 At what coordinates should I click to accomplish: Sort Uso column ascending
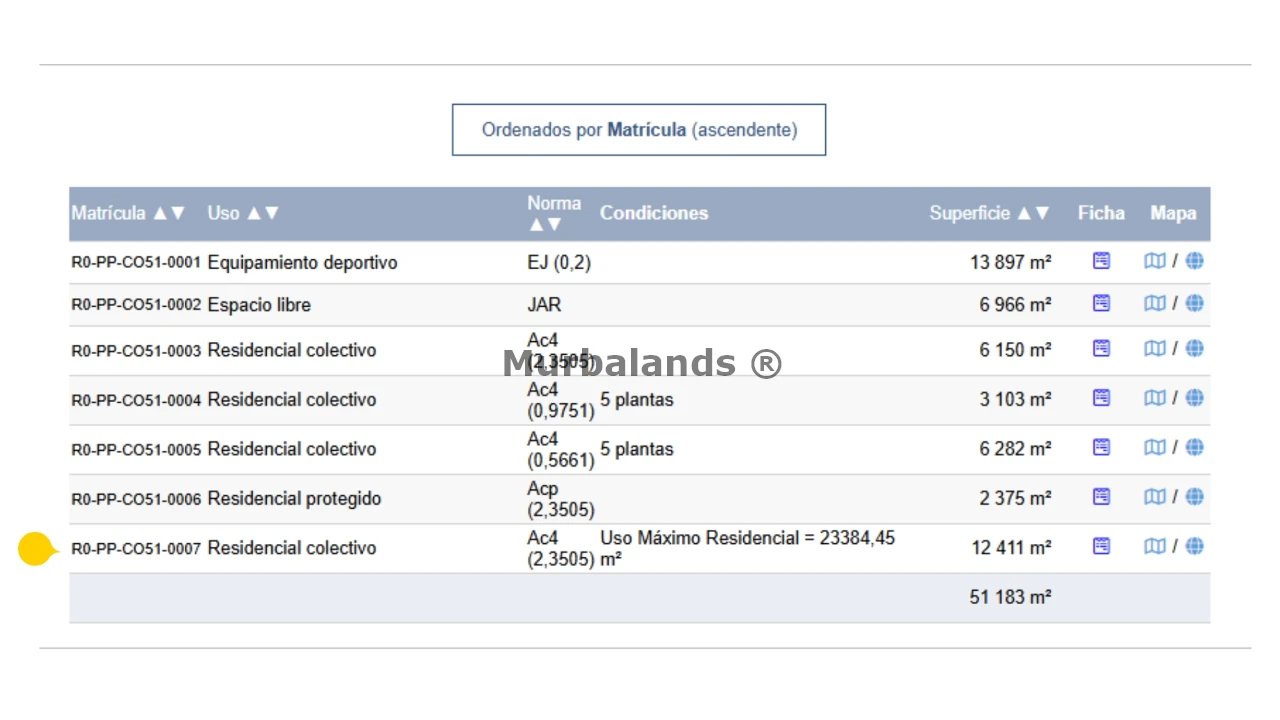(x=254, y=213)
